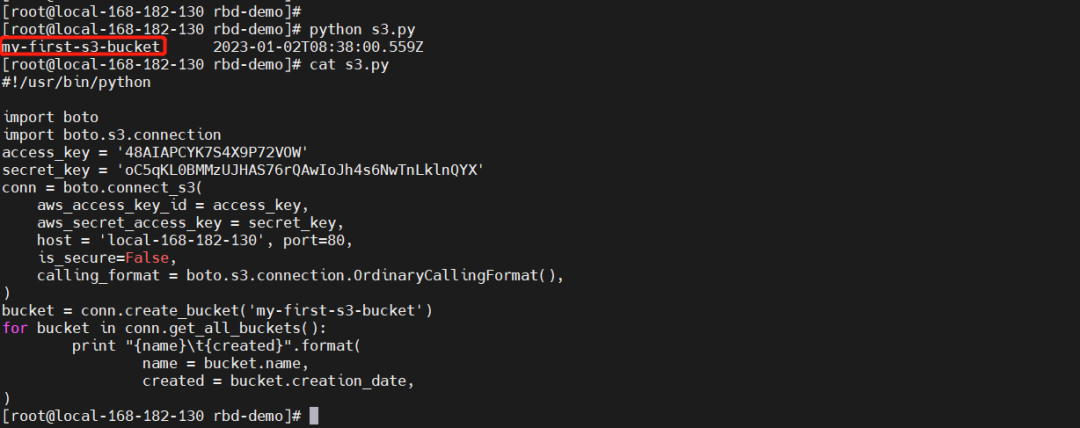Click the 'created = bucket.creation_date' line
The image size is (1080, 428).
point(278,381)
